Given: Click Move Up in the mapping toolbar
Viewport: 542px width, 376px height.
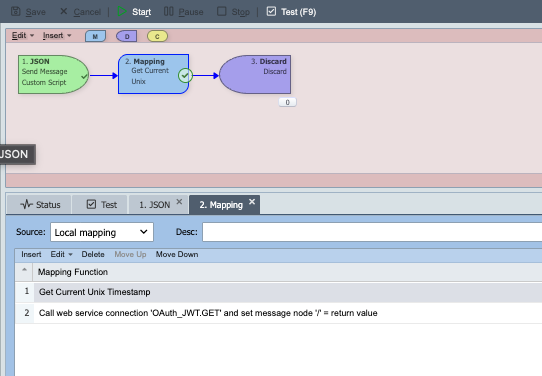Looking at the screenshot, I should (130, 254).
